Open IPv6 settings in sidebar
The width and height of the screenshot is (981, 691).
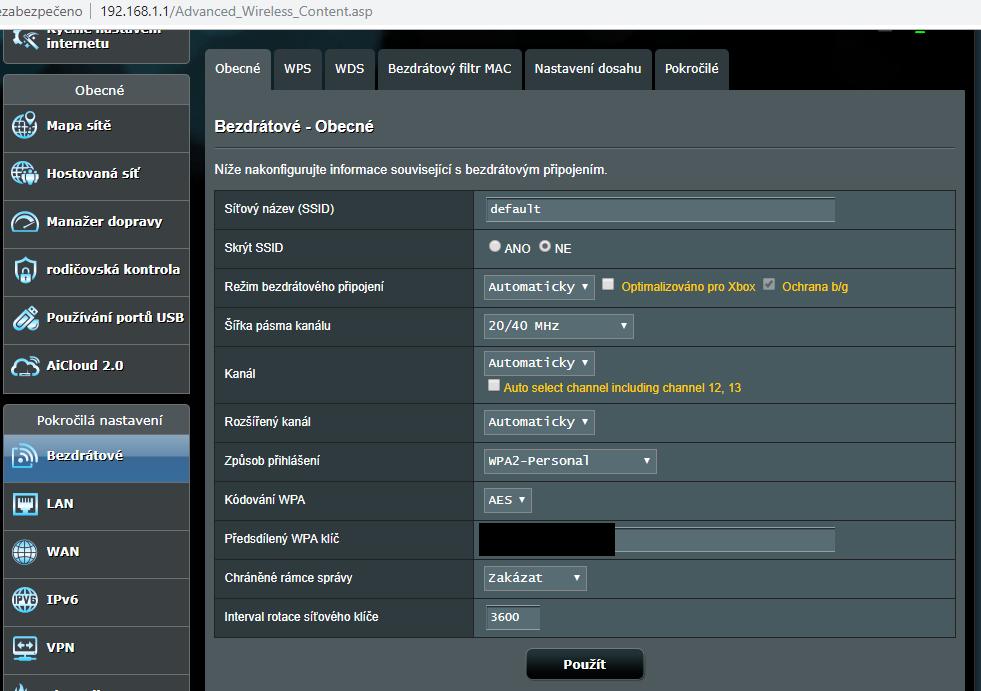tap(96, 600)
